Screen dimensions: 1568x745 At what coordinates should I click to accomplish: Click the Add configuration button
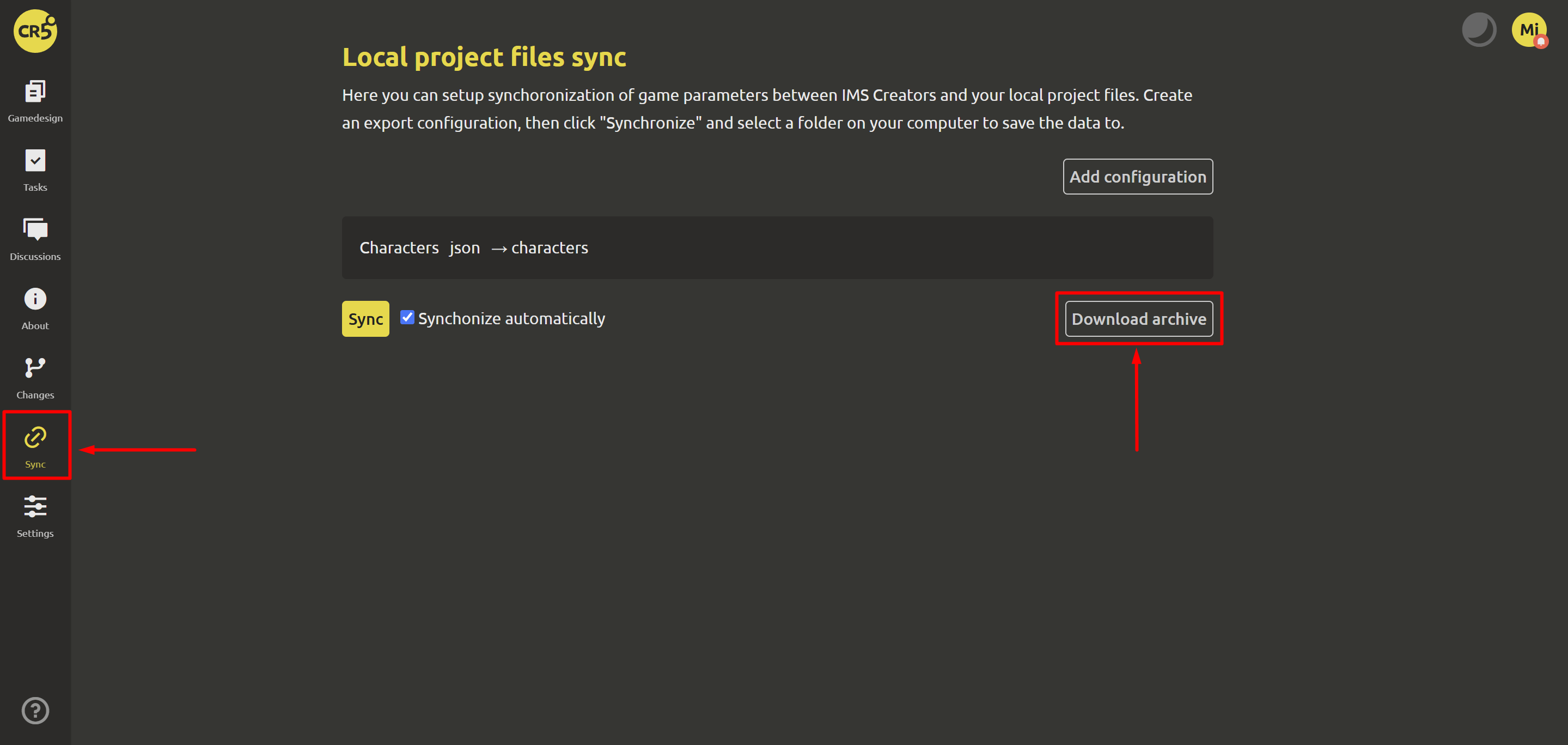pos(1138,177)
